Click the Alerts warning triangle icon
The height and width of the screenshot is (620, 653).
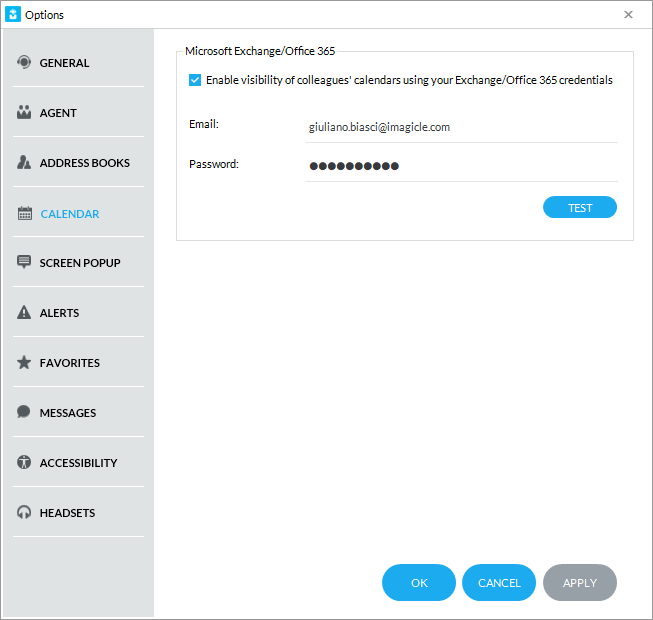24,312
